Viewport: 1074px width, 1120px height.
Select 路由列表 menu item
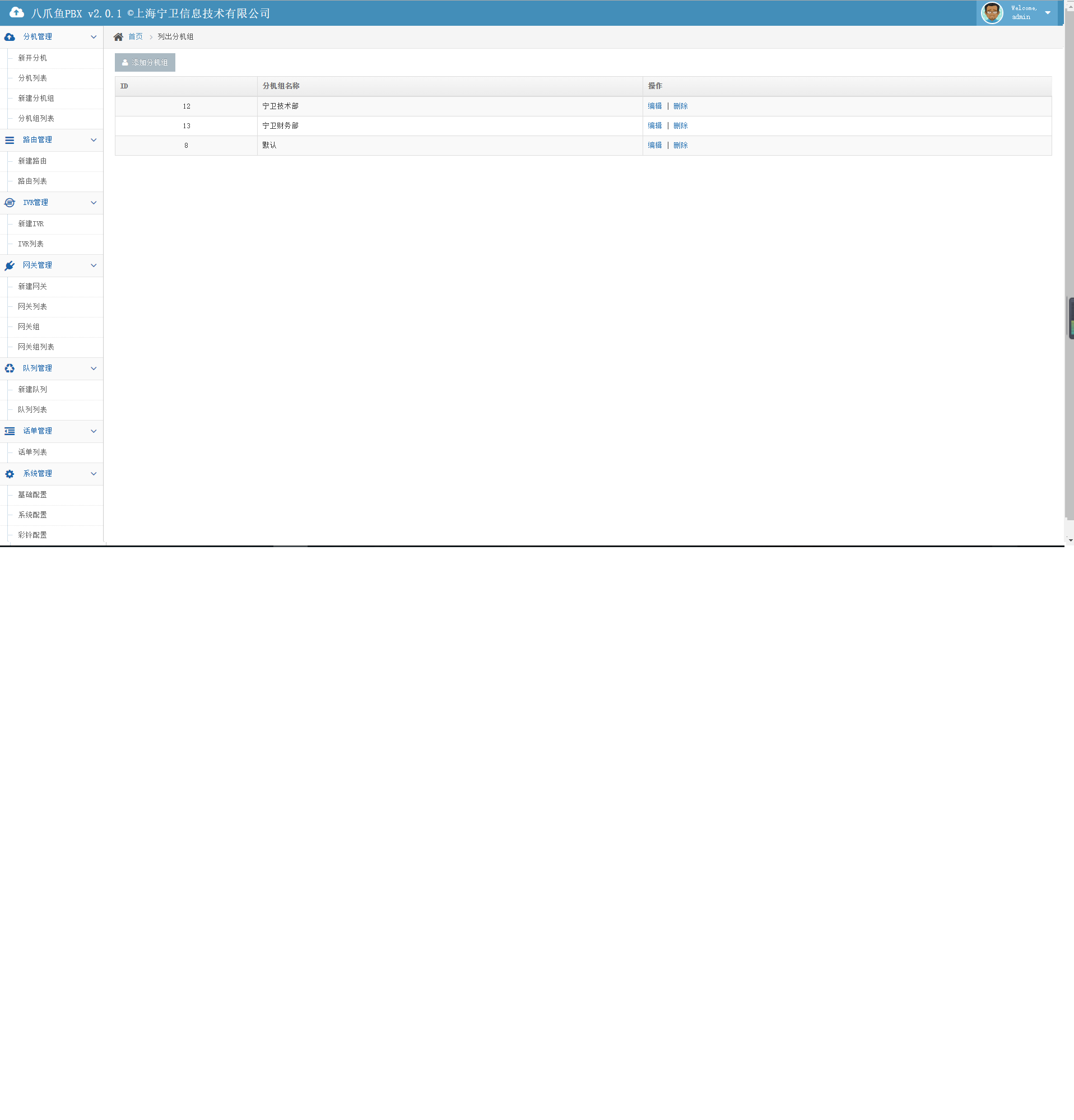(x=32, y=181)
